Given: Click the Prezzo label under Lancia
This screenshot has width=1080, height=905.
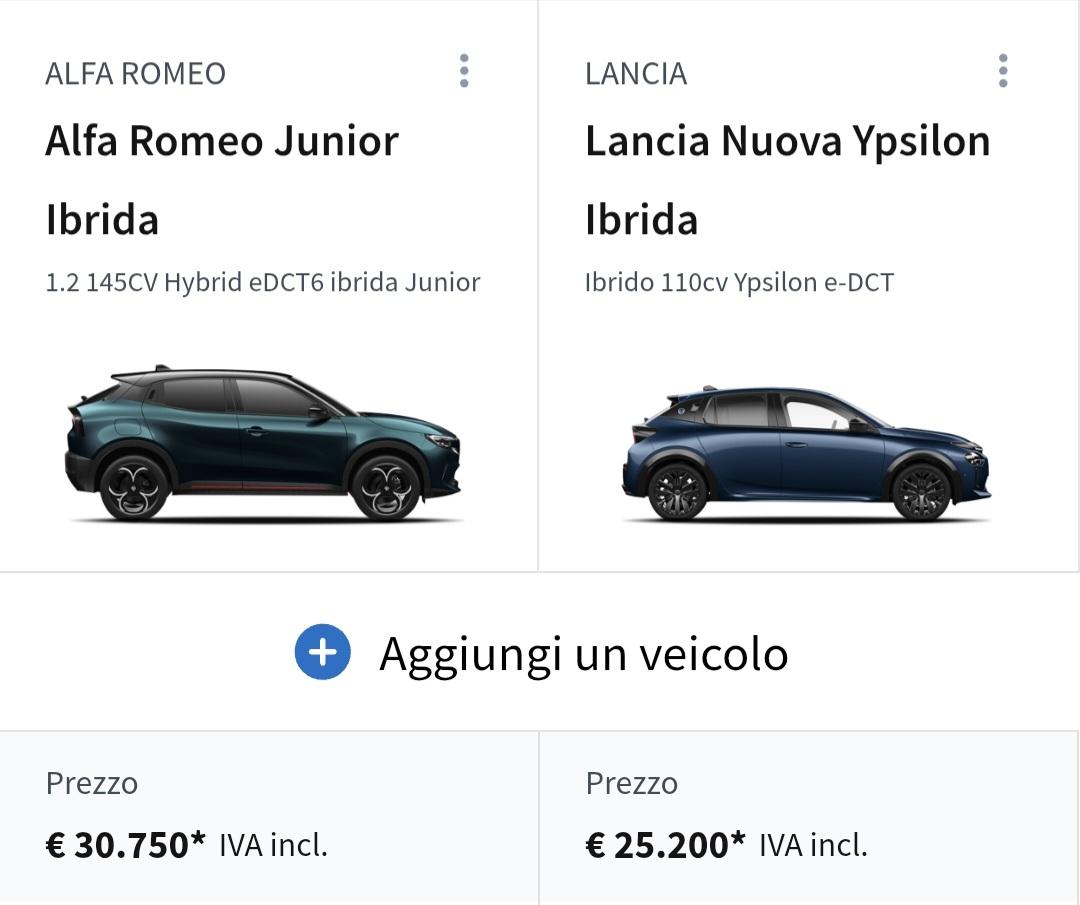Looking at the screenshot, I should (632, 783).
